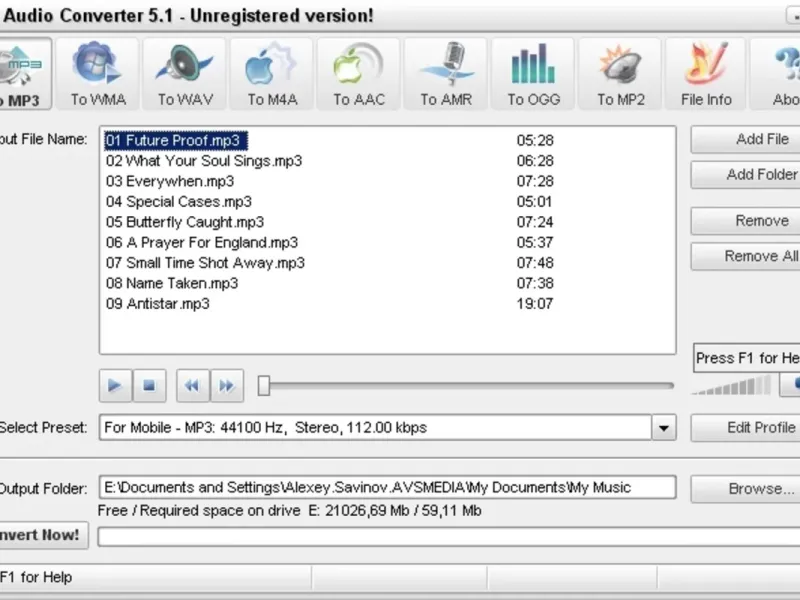Select 08 Name Taken.mp3
This screenshot has width=800, height=600.
point(172,283)
